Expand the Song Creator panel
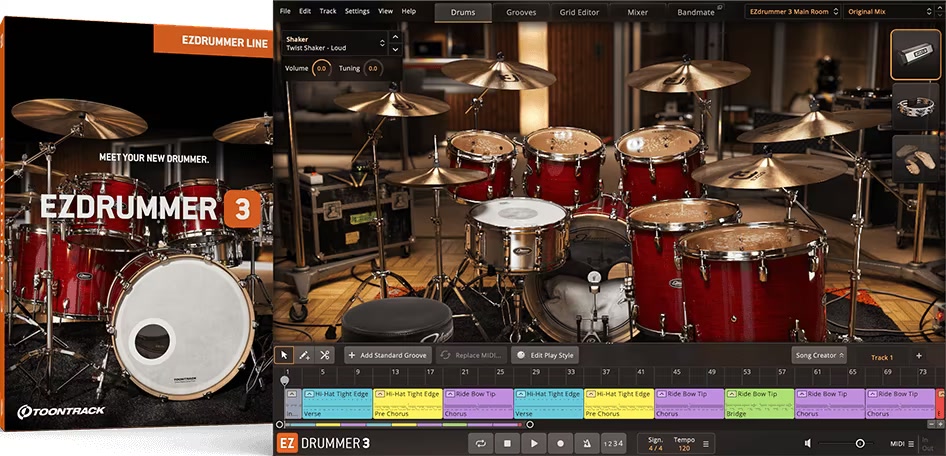This screenshot has height=456, width=946. tap(819, 355)
